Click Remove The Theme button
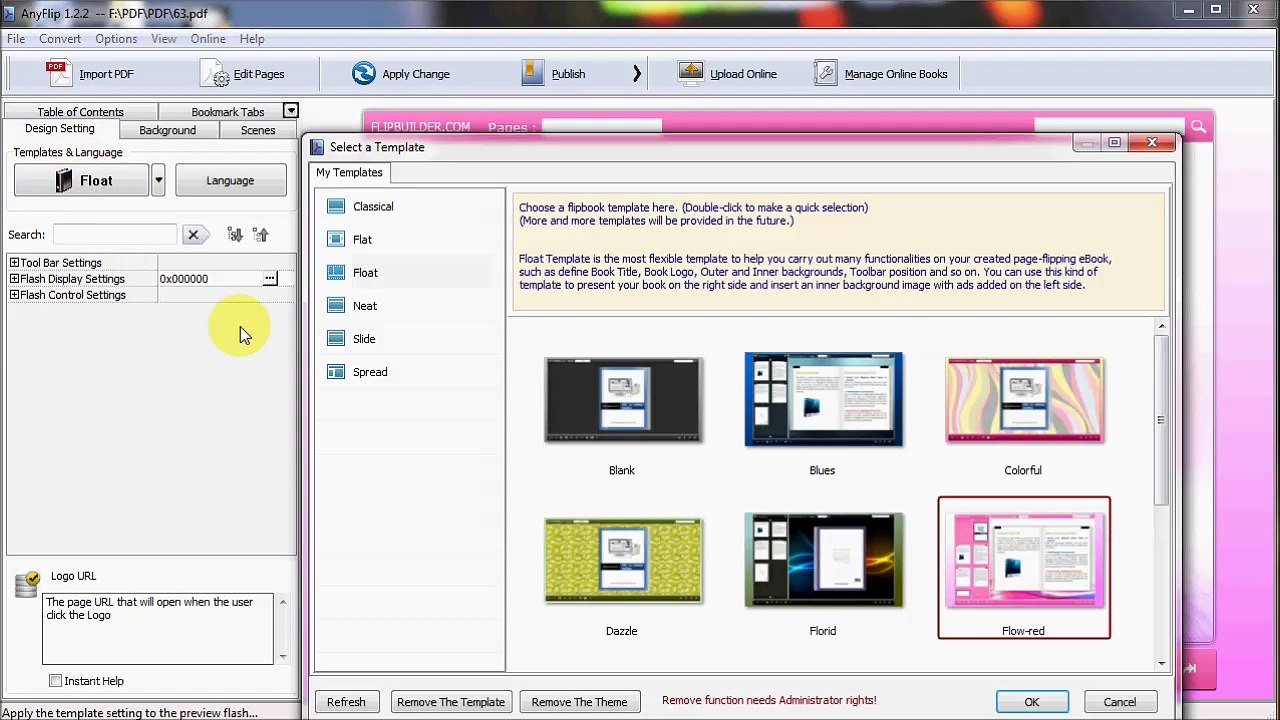1280x720 pixels. point(579,702)
